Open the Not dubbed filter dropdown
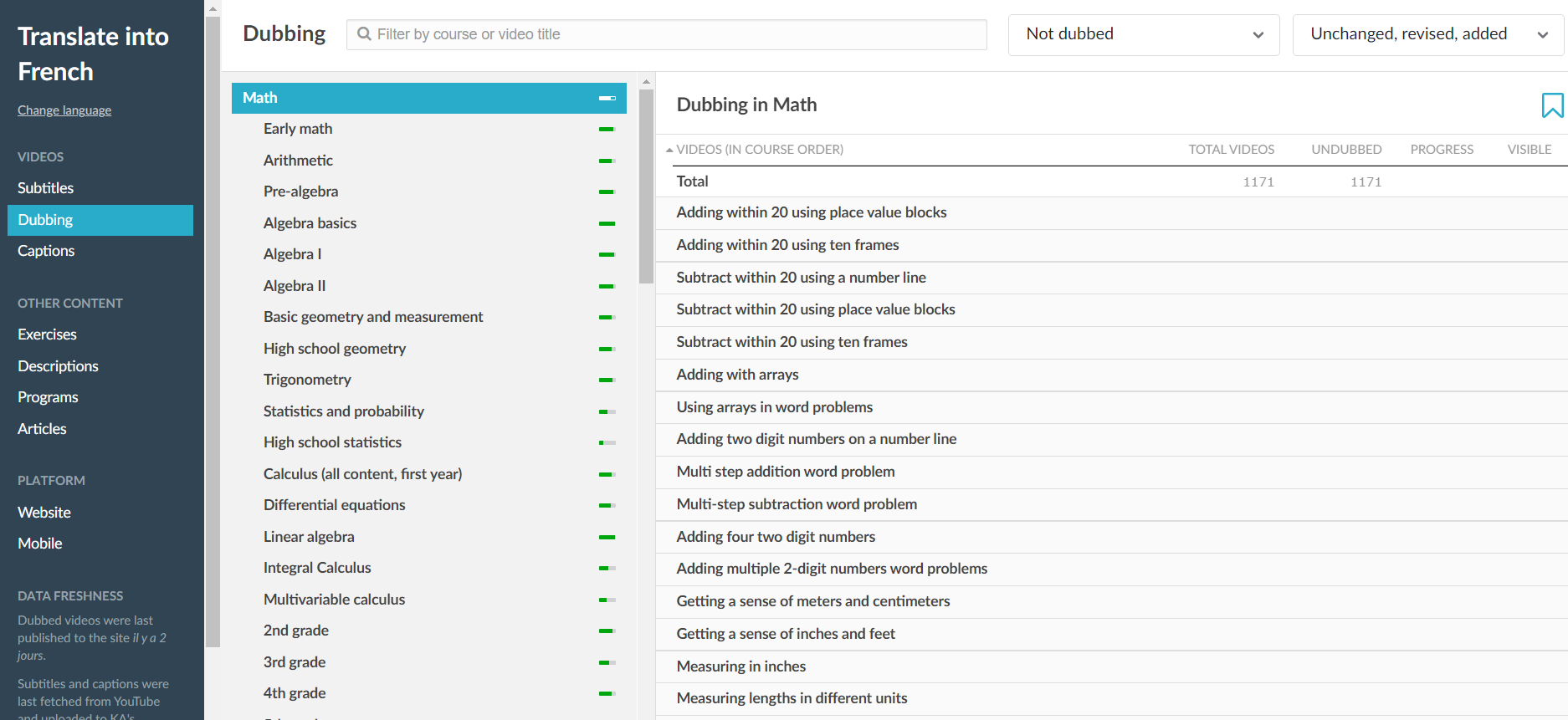Image resolution: width=1568 pixels, height=720 pixels. coord(1143,34)
